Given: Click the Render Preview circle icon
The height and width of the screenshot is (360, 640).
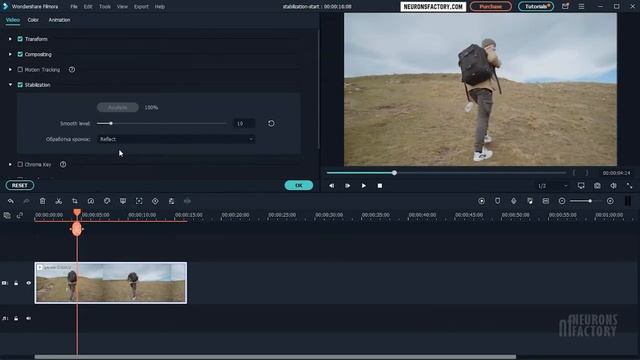Looking at the screenshot, I should (x=482, y=201).
